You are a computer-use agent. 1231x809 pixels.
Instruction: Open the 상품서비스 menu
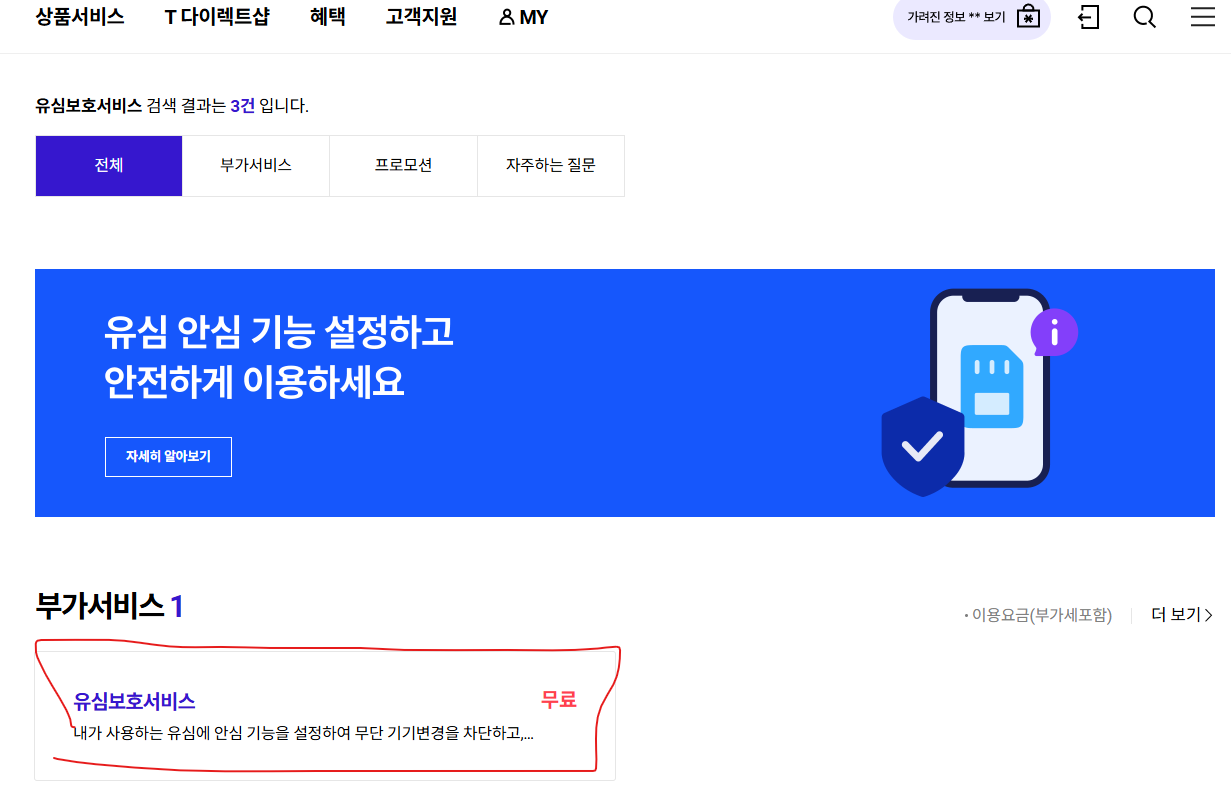80,16
